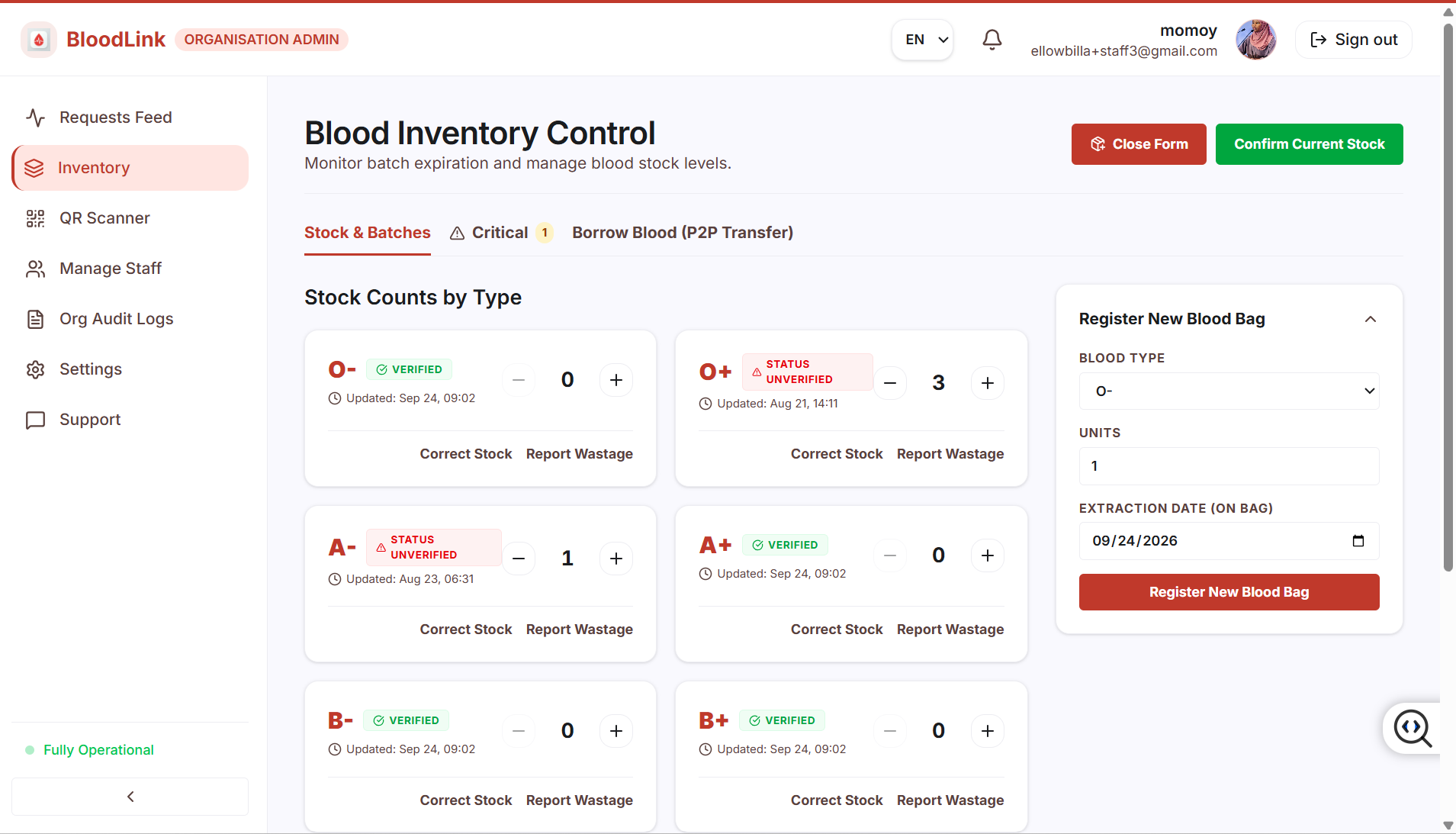
Task: Collapse the Register New Blood Bag panel
Action: coord(1371,319)
